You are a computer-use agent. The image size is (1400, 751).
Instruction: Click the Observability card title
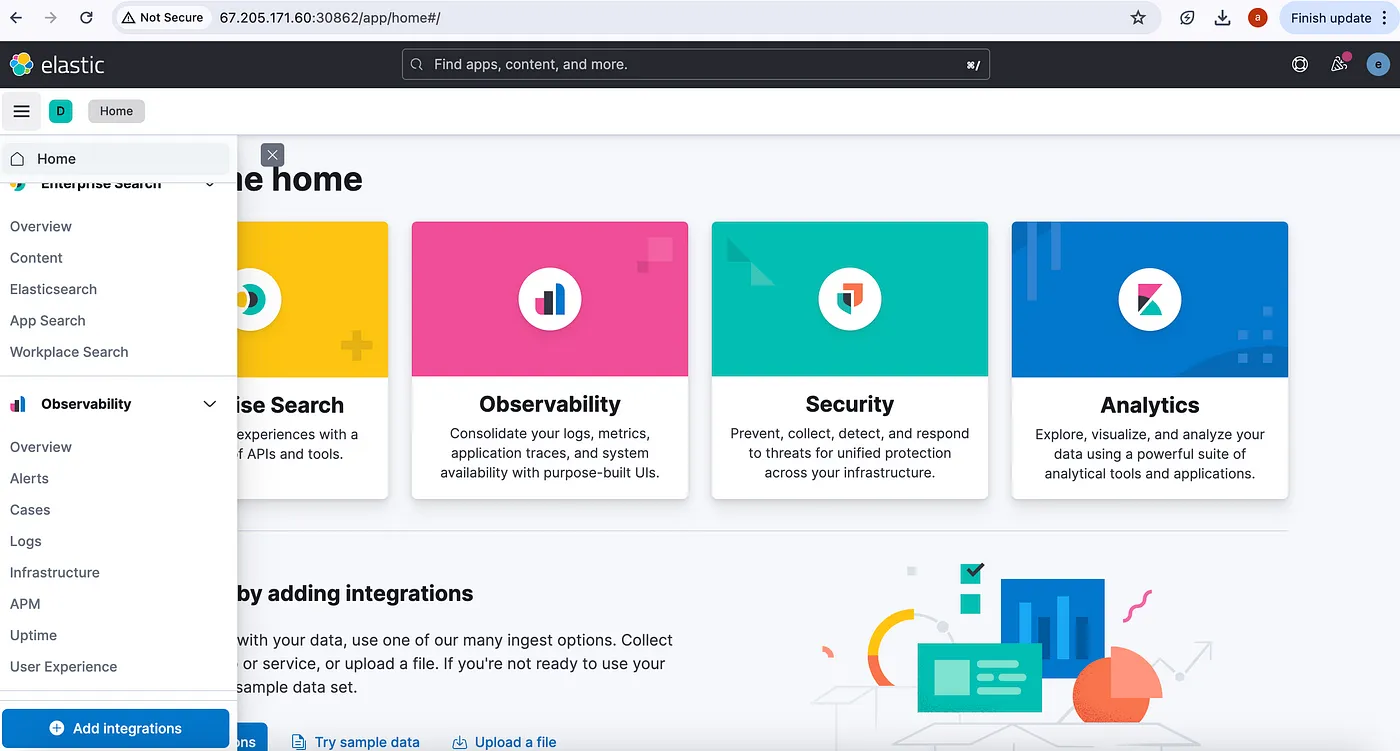pos(550,404)
